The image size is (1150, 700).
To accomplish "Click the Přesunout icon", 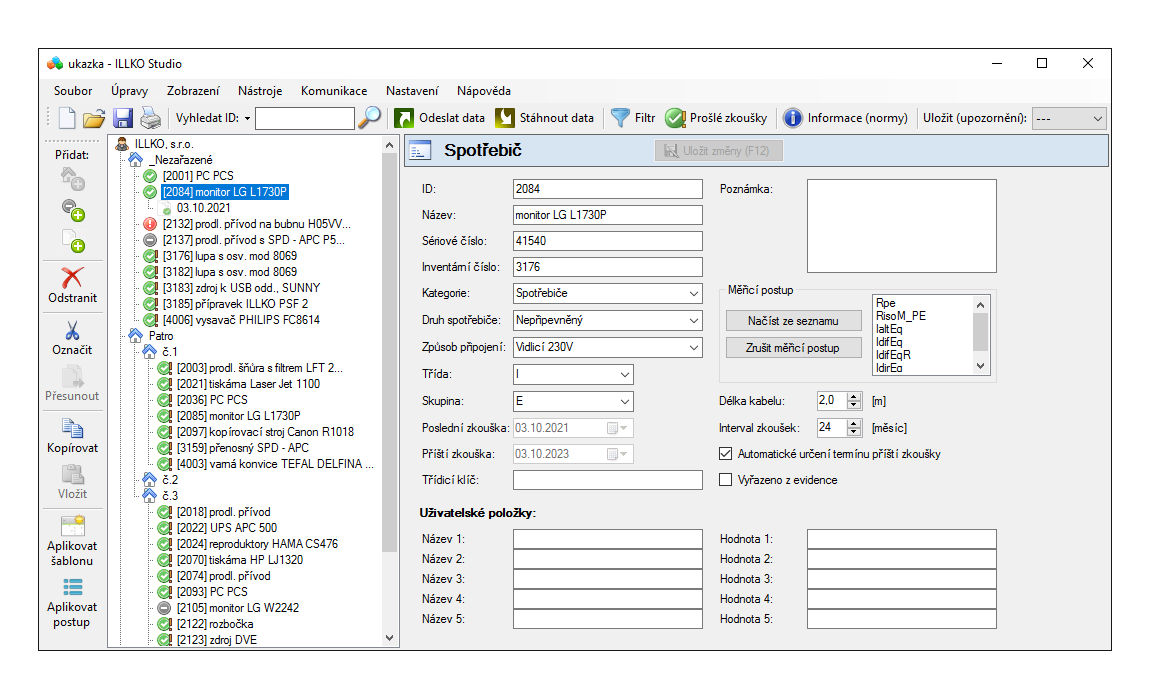I will (72, 376).
